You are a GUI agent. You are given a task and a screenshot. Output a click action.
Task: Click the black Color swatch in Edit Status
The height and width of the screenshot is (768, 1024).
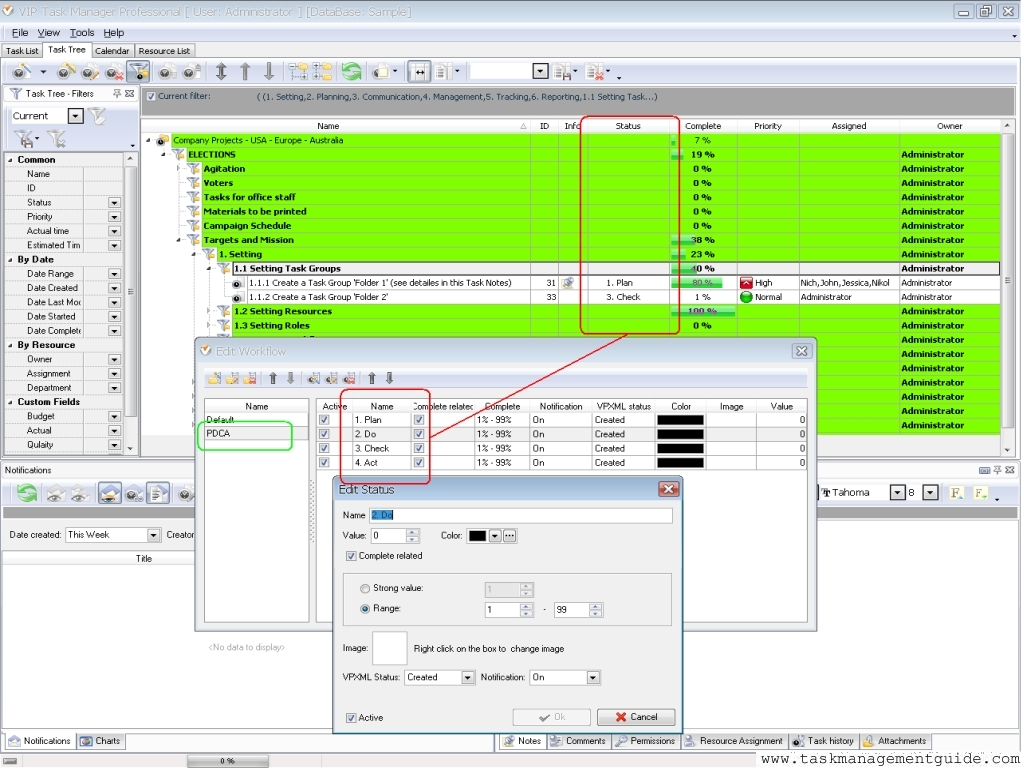point(477,536)
